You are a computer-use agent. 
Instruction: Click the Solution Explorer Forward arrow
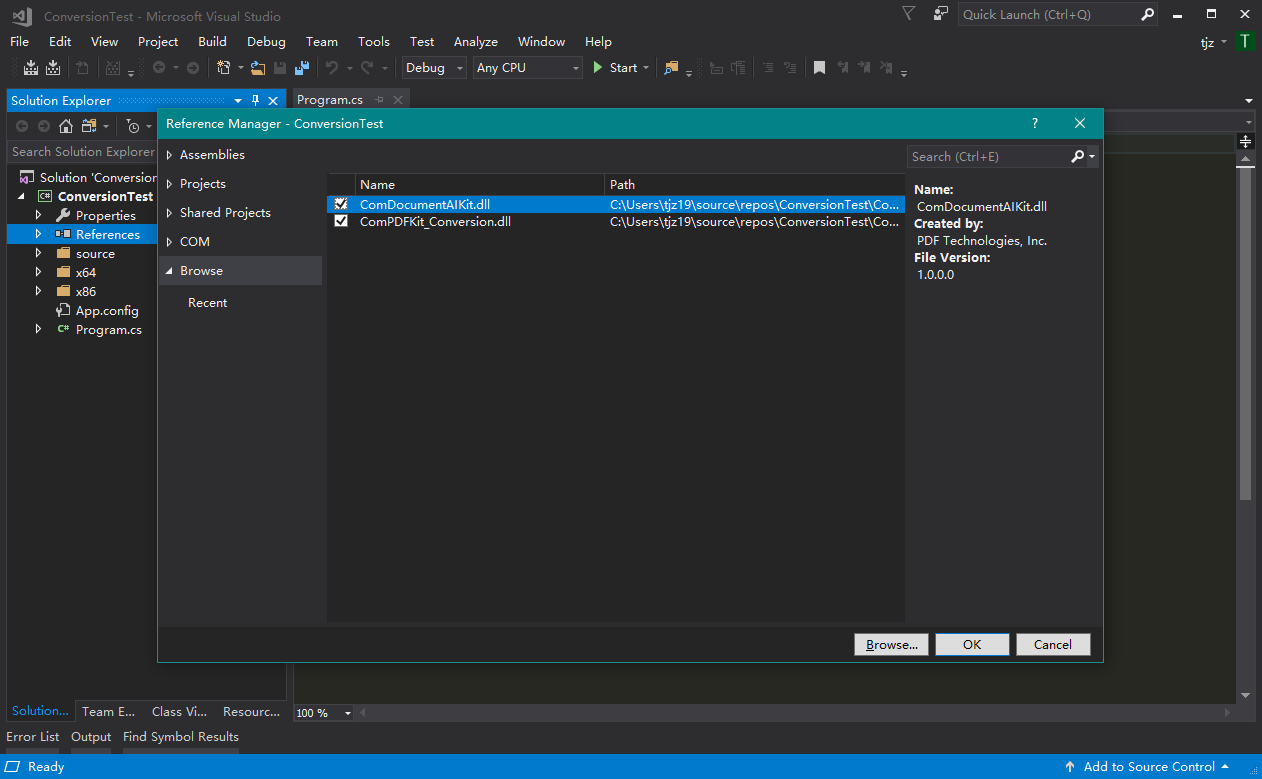click(x=44, y=126)
